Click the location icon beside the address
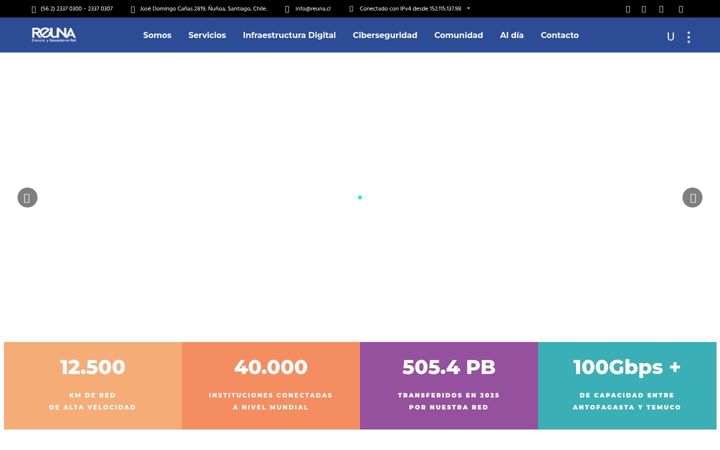 tap(133, 9)
